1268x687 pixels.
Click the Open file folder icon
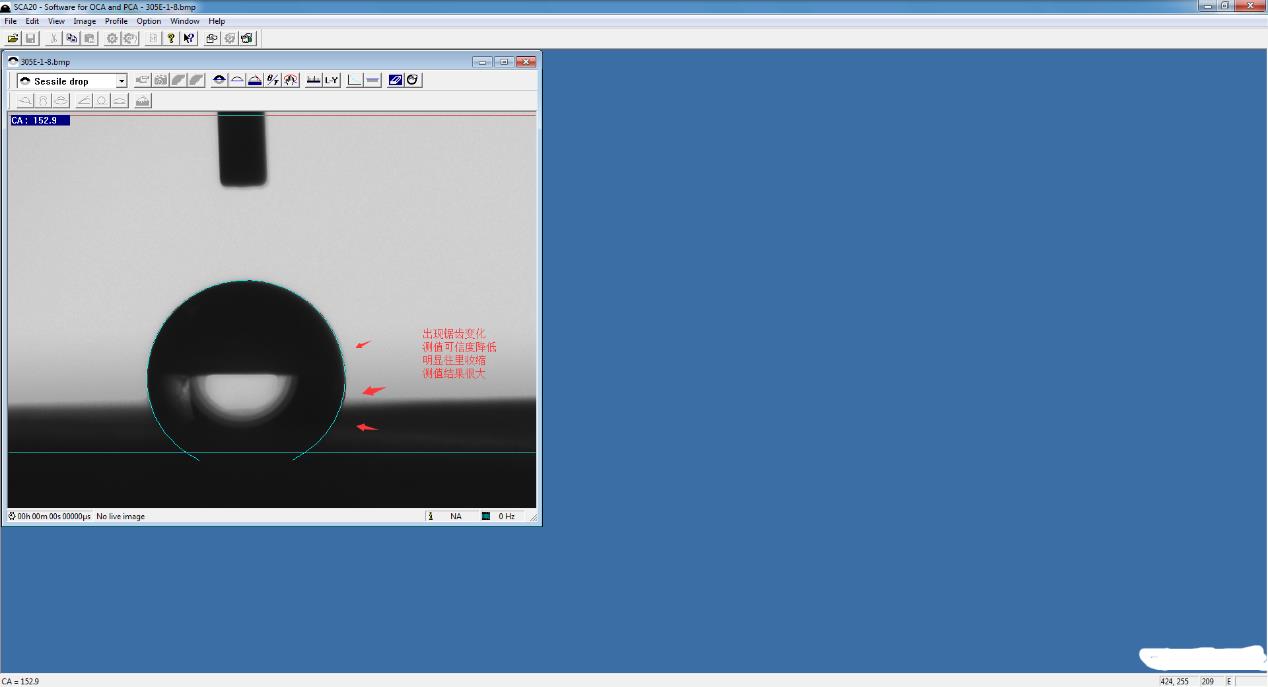(x=13, y=38)
